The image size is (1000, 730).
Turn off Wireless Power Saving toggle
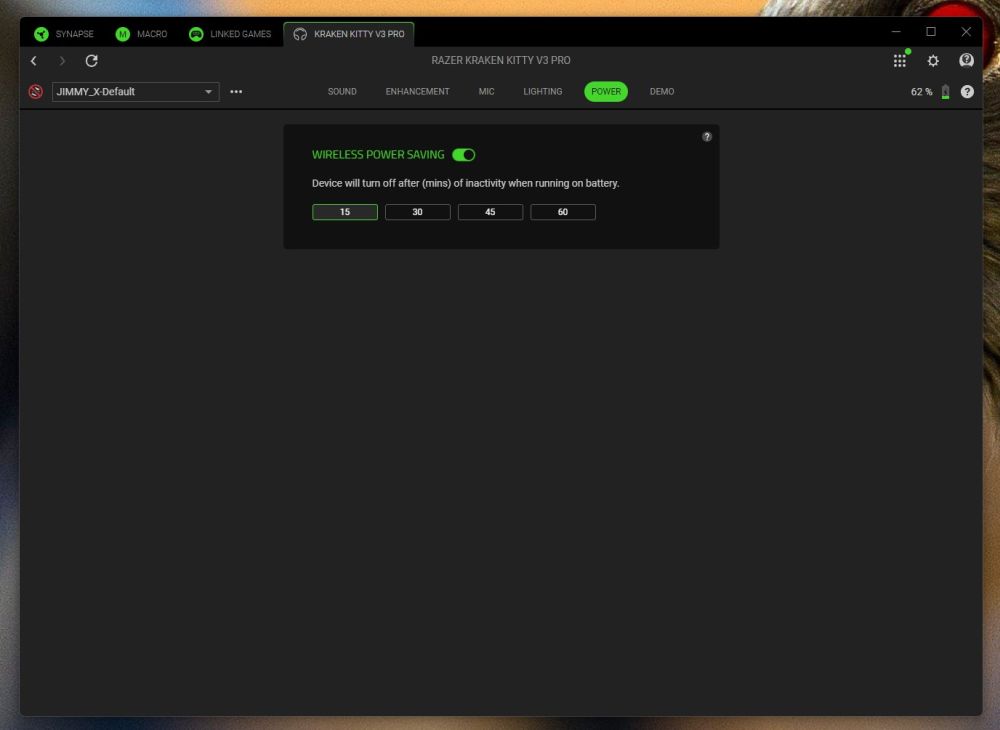click(x=464, y=155)
